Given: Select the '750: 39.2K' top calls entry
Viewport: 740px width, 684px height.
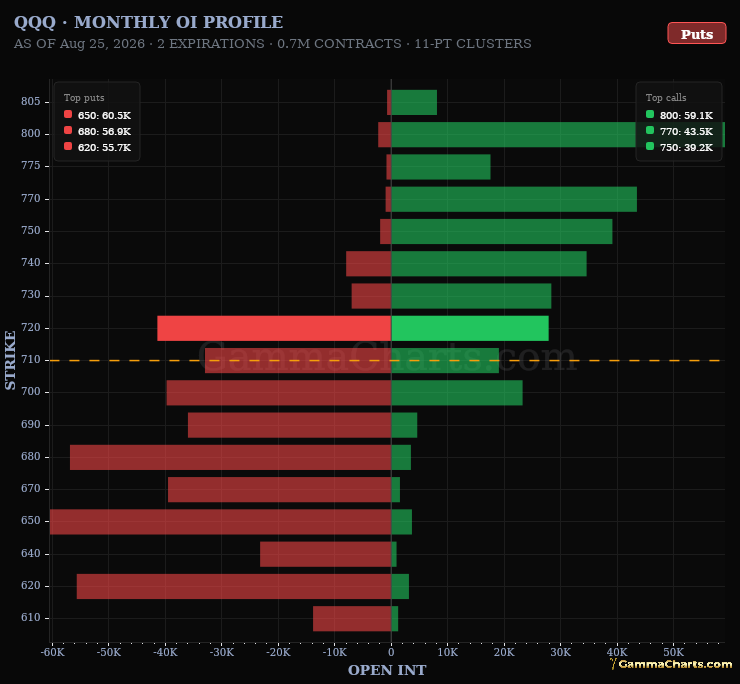Looking at the screenshot, I should 680,147.
